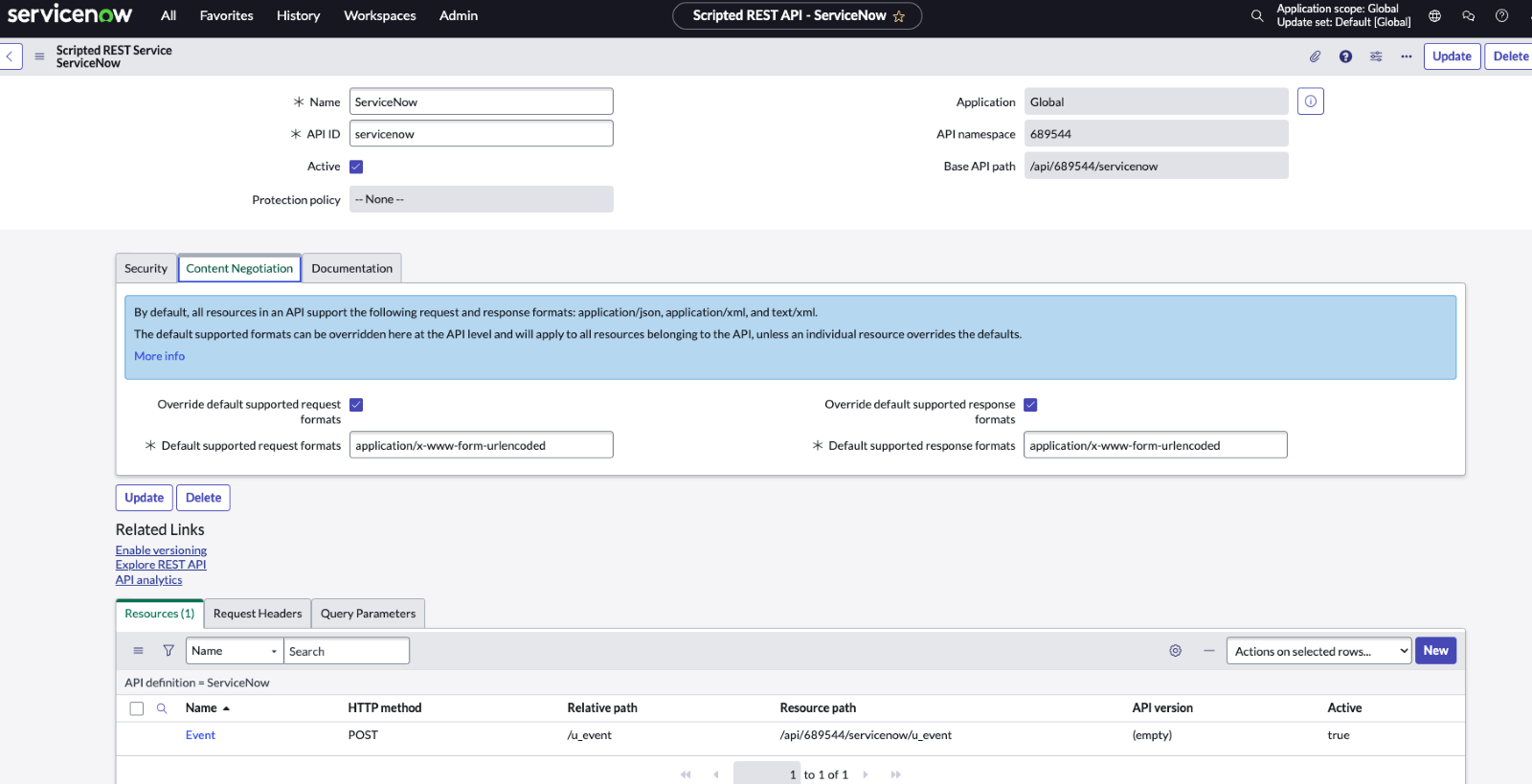Open the Name search field dropdown in list
This screenshot has width=1532, height=784.
click(235, 651)
